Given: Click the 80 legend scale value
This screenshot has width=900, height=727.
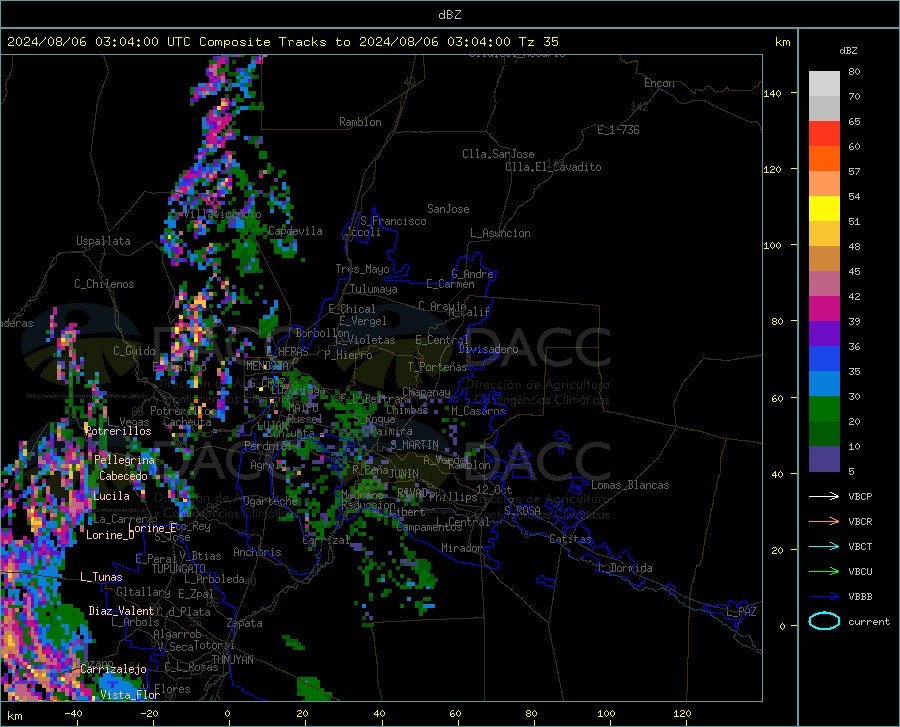Looking at the screenshot, I should pyautogui.click(x=854, y=72).
